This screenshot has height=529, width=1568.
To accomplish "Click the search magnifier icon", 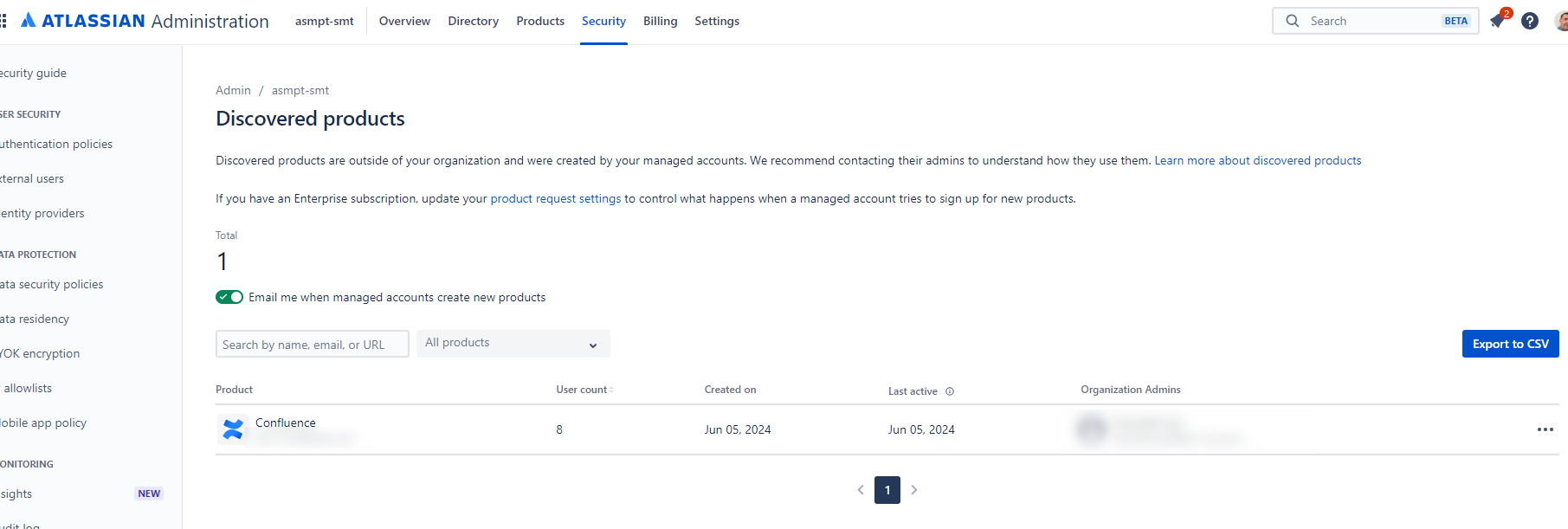I will pyautogui.click(x=1292, y=21).
